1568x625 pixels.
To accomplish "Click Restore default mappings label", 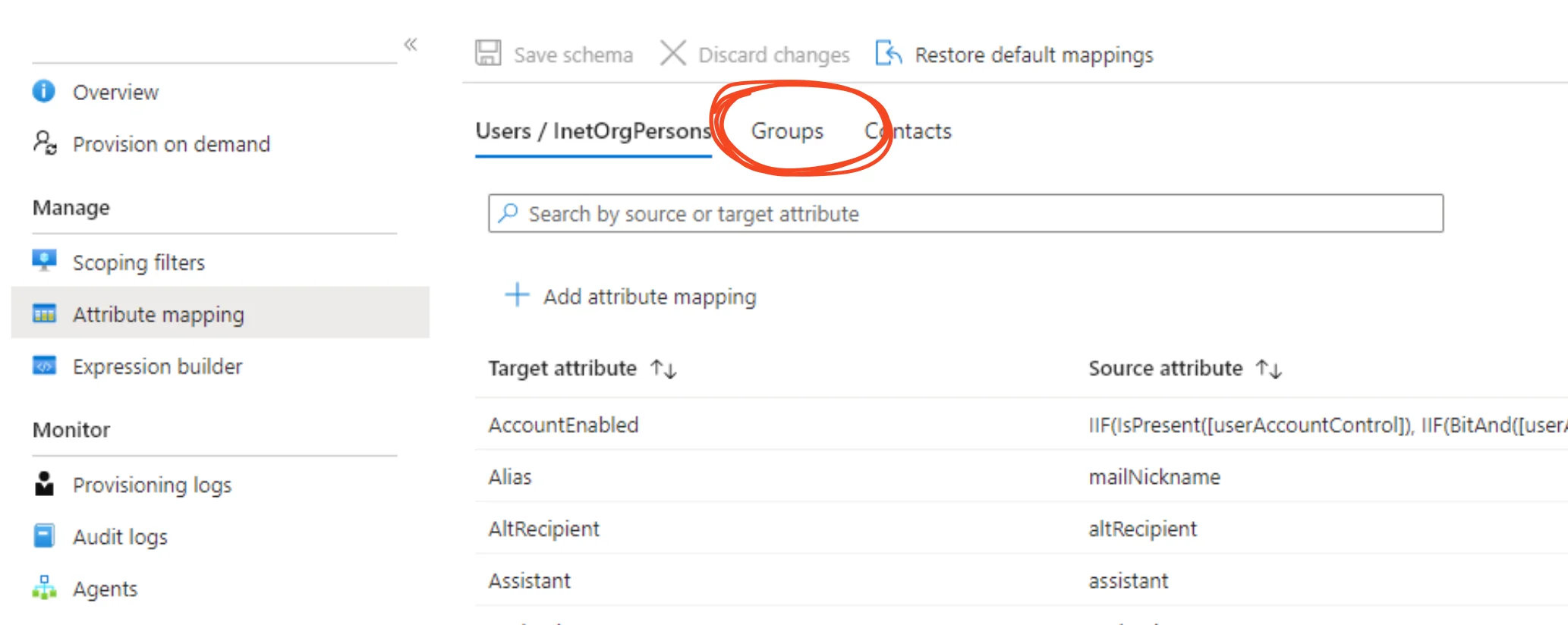I will 1034,55.
